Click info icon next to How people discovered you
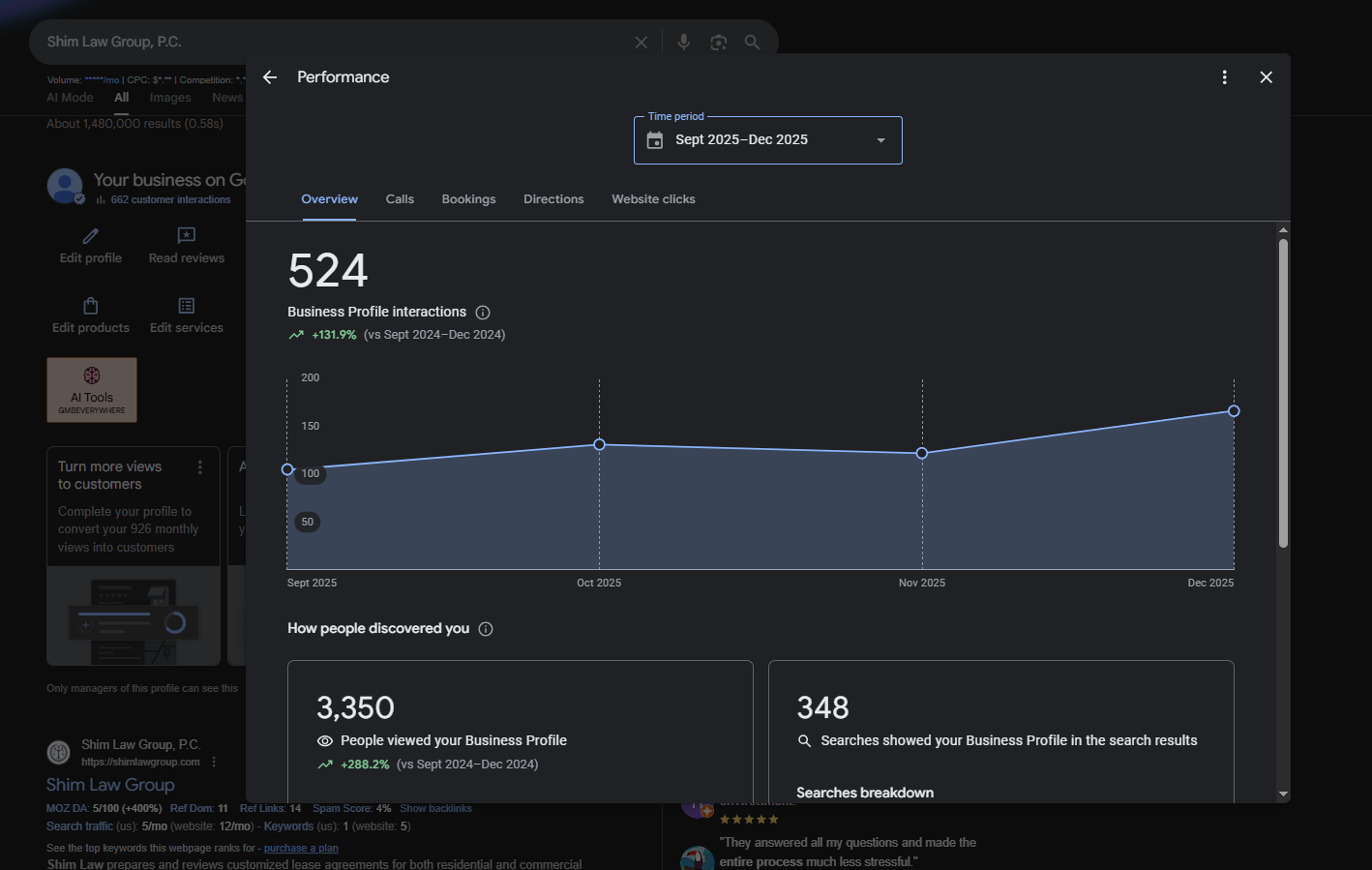This screenshot has width=1372, height=870. pos(486,629)
